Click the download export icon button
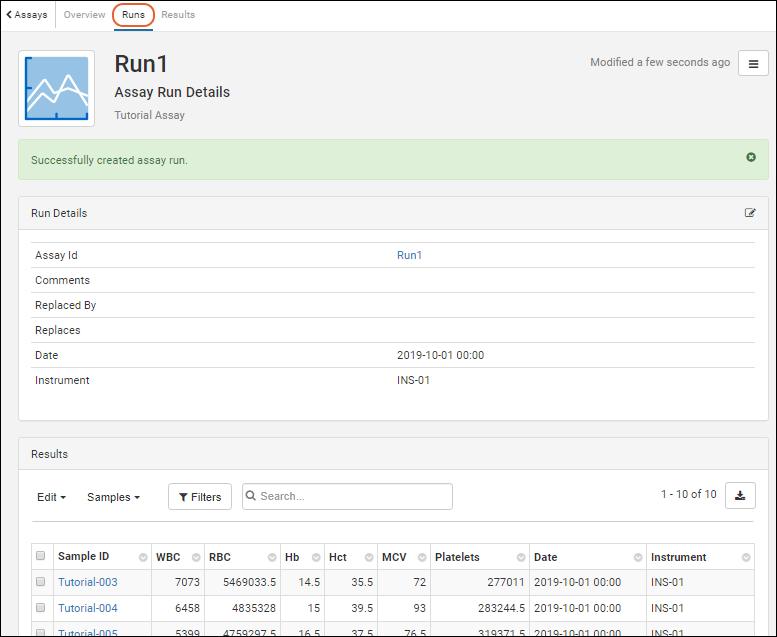 [x=740, y=495]
